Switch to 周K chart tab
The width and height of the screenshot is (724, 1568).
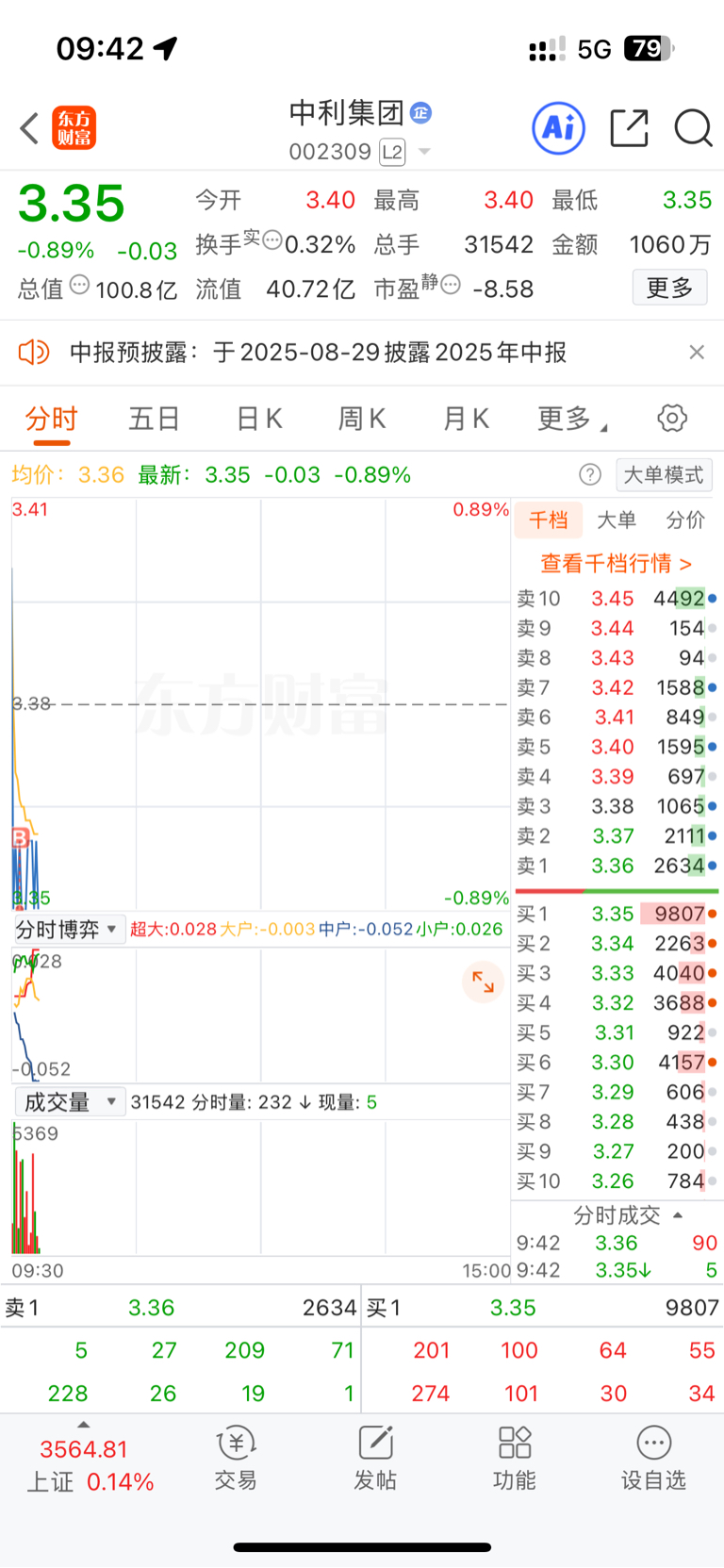[x=362, y=419]
